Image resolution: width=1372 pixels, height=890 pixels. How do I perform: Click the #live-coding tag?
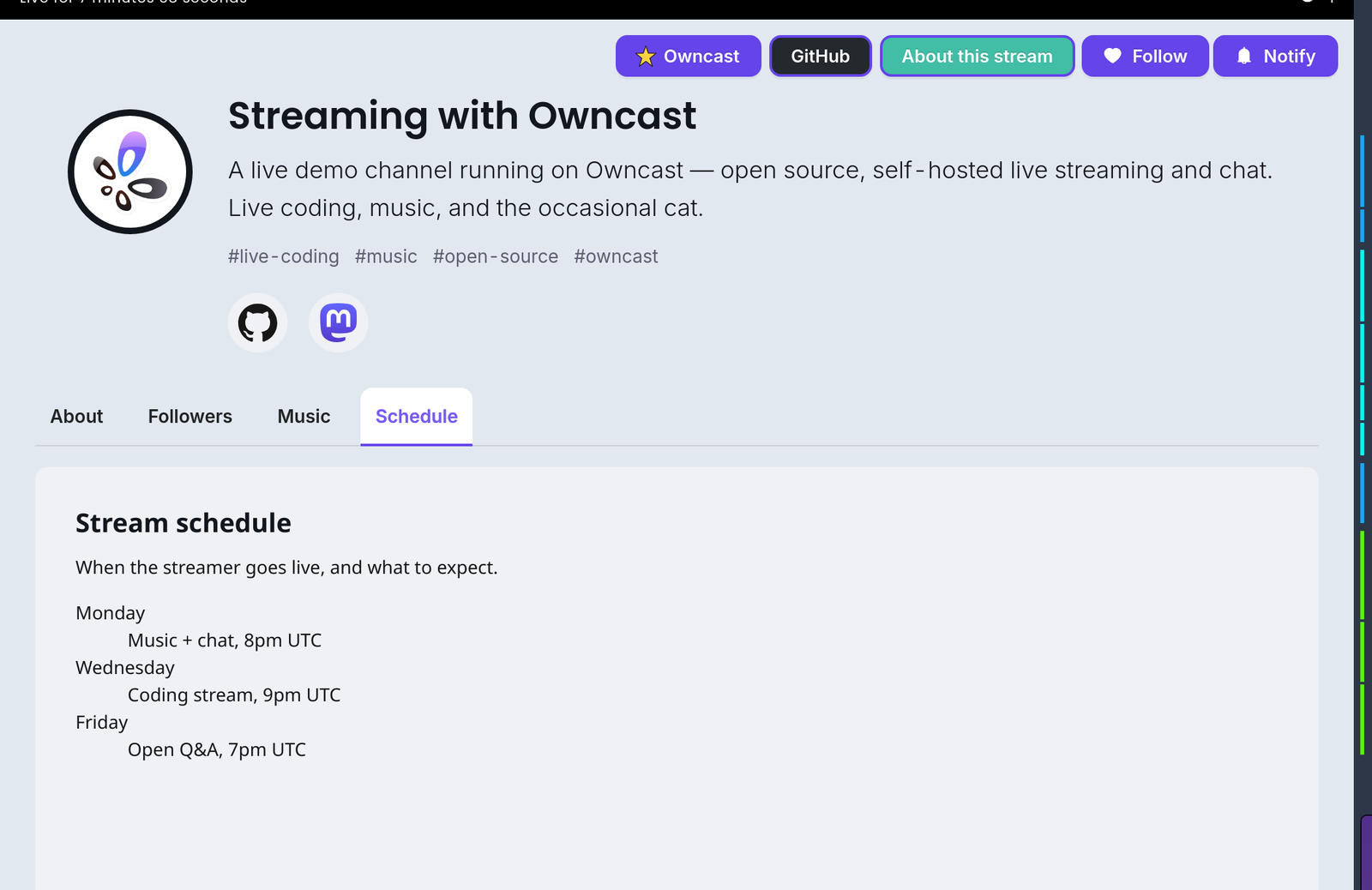[x=284, y=256]
